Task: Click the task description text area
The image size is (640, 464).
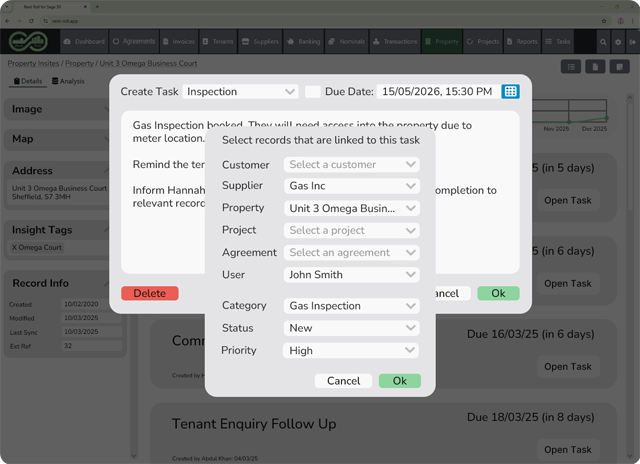Action: coord(320,192)
